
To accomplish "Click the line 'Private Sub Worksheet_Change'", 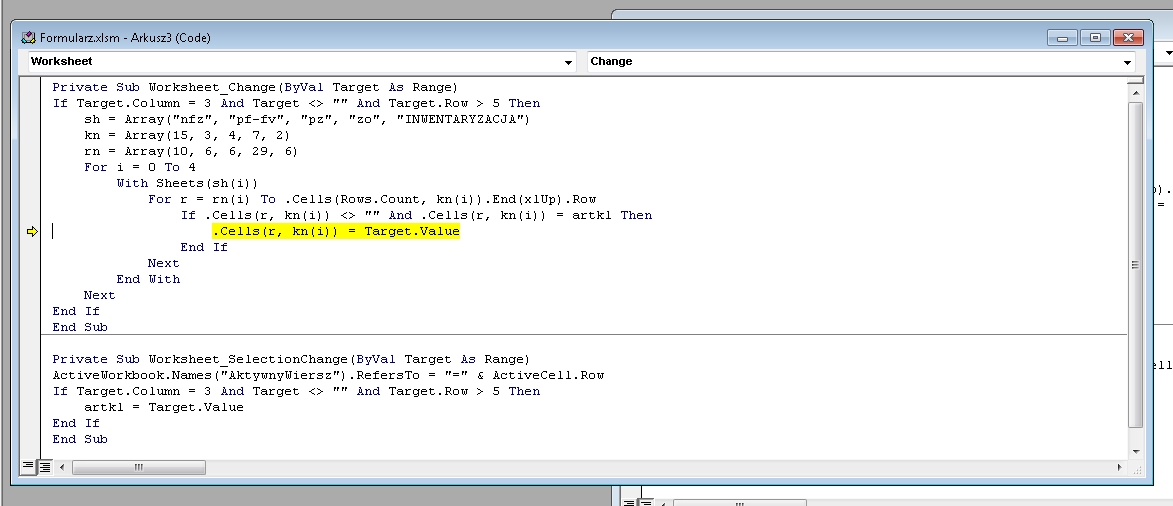I will point(255,87).
